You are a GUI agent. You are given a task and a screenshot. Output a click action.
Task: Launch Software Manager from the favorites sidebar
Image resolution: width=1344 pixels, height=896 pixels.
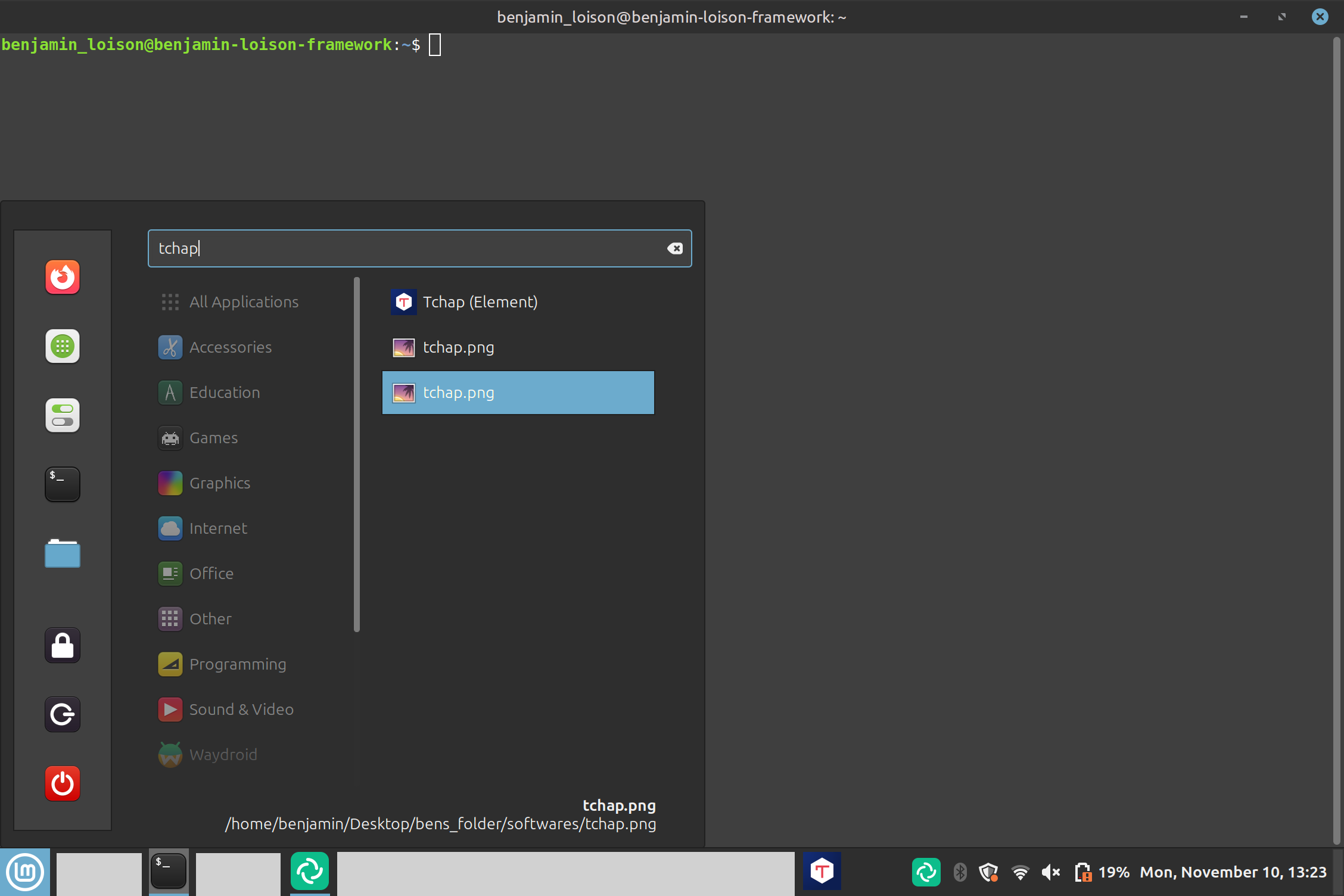point(63,346)
